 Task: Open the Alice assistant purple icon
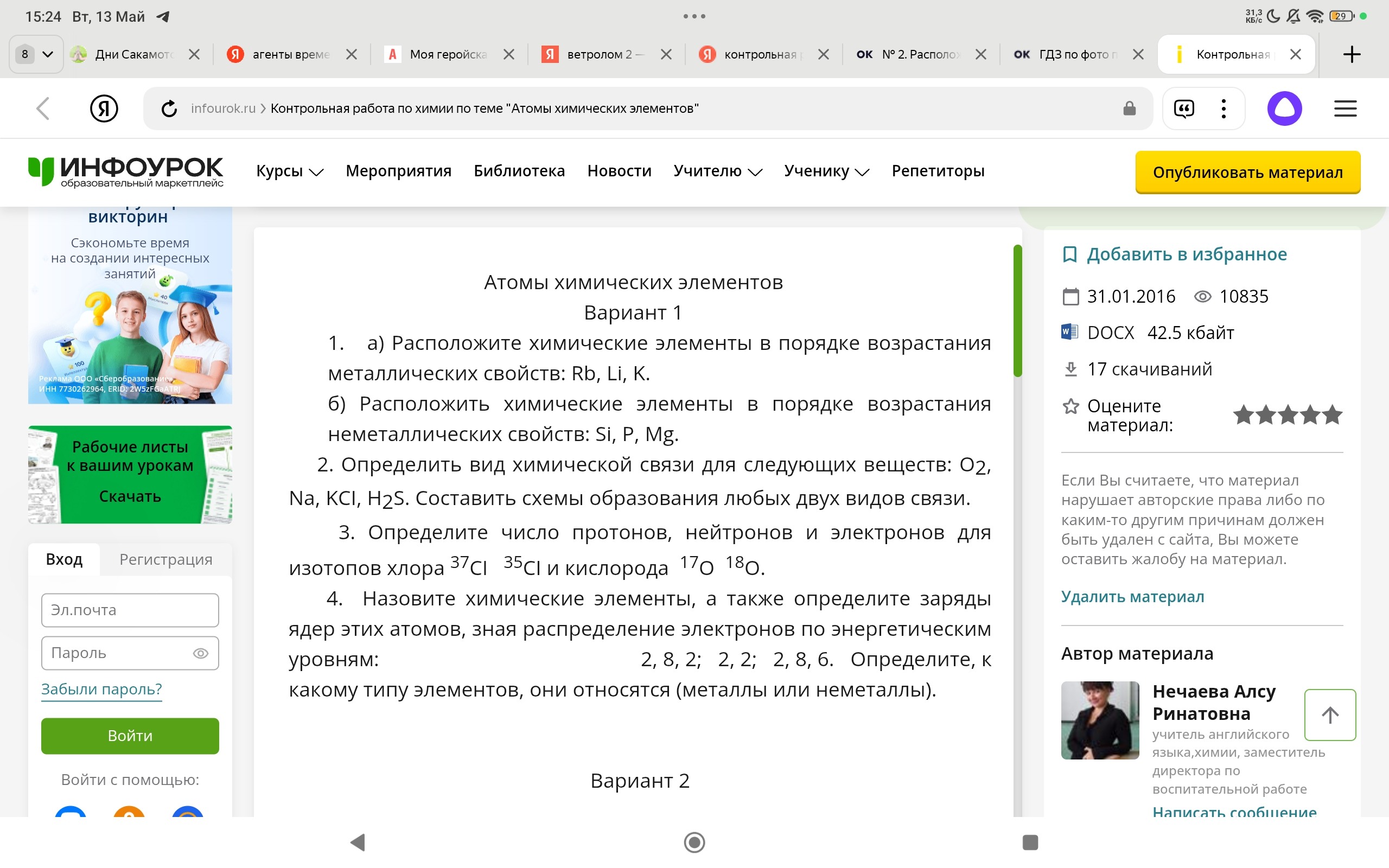click(x=1284, y=108)
